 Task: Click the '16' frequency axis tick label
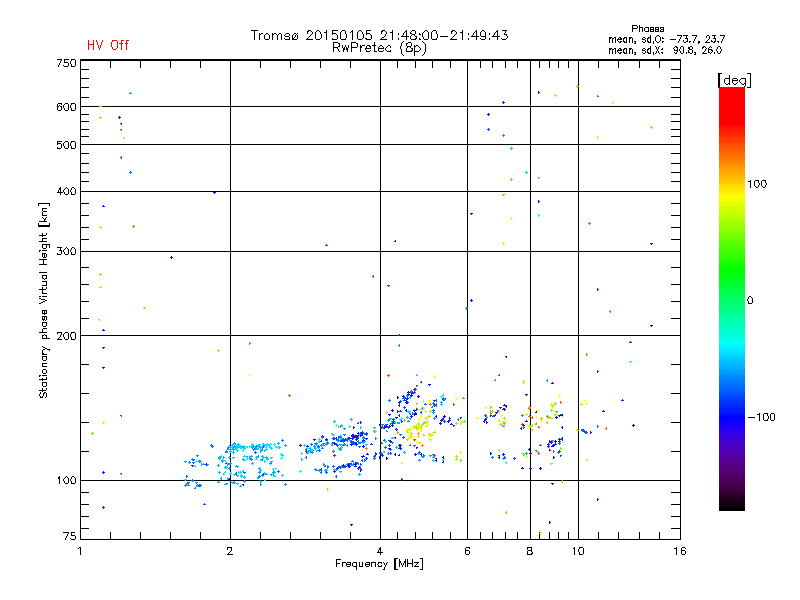(x=680, y=551)
